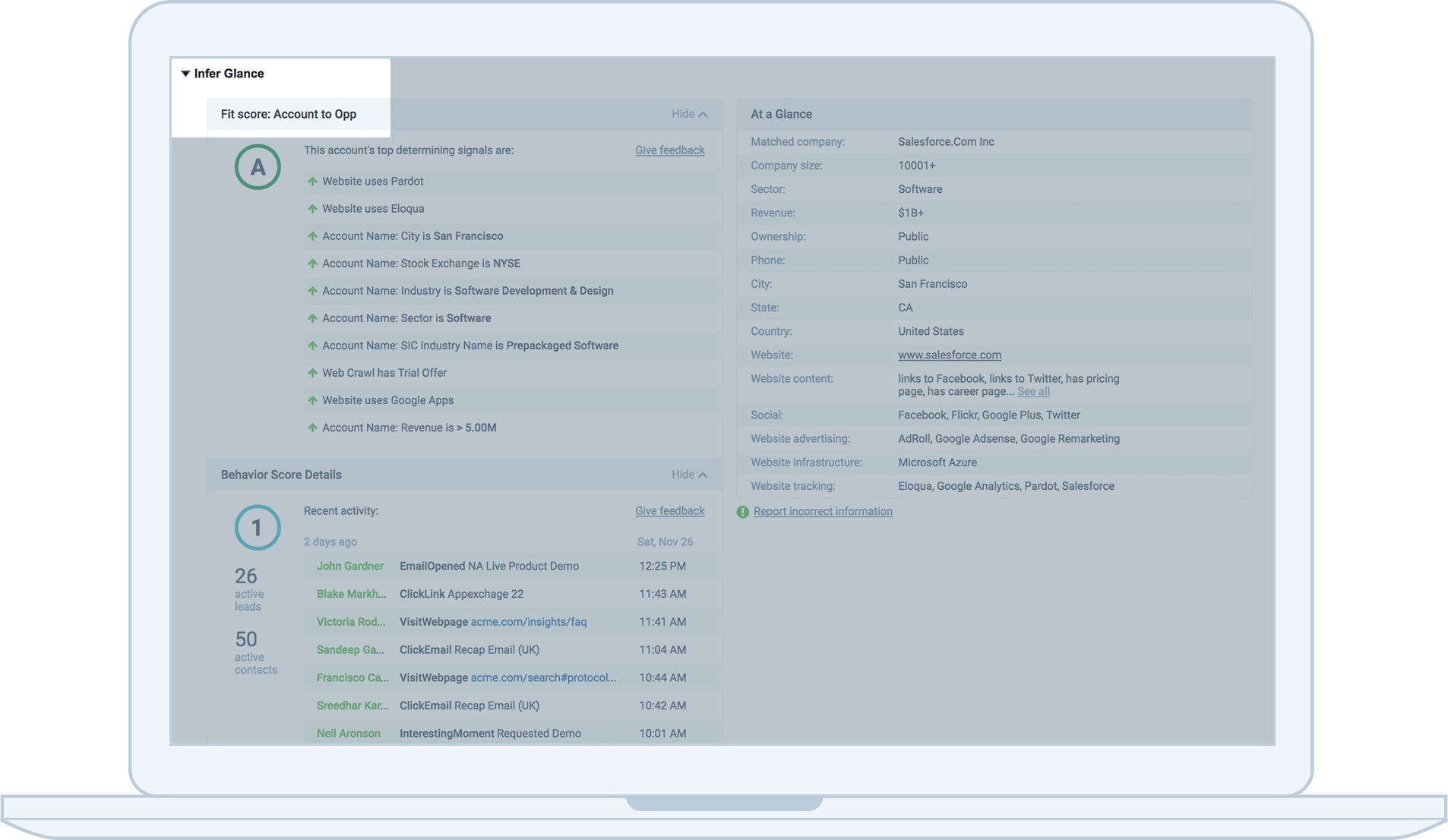
Task: Open Sreedhar Kar... lead
Action: tap(353, 706)
